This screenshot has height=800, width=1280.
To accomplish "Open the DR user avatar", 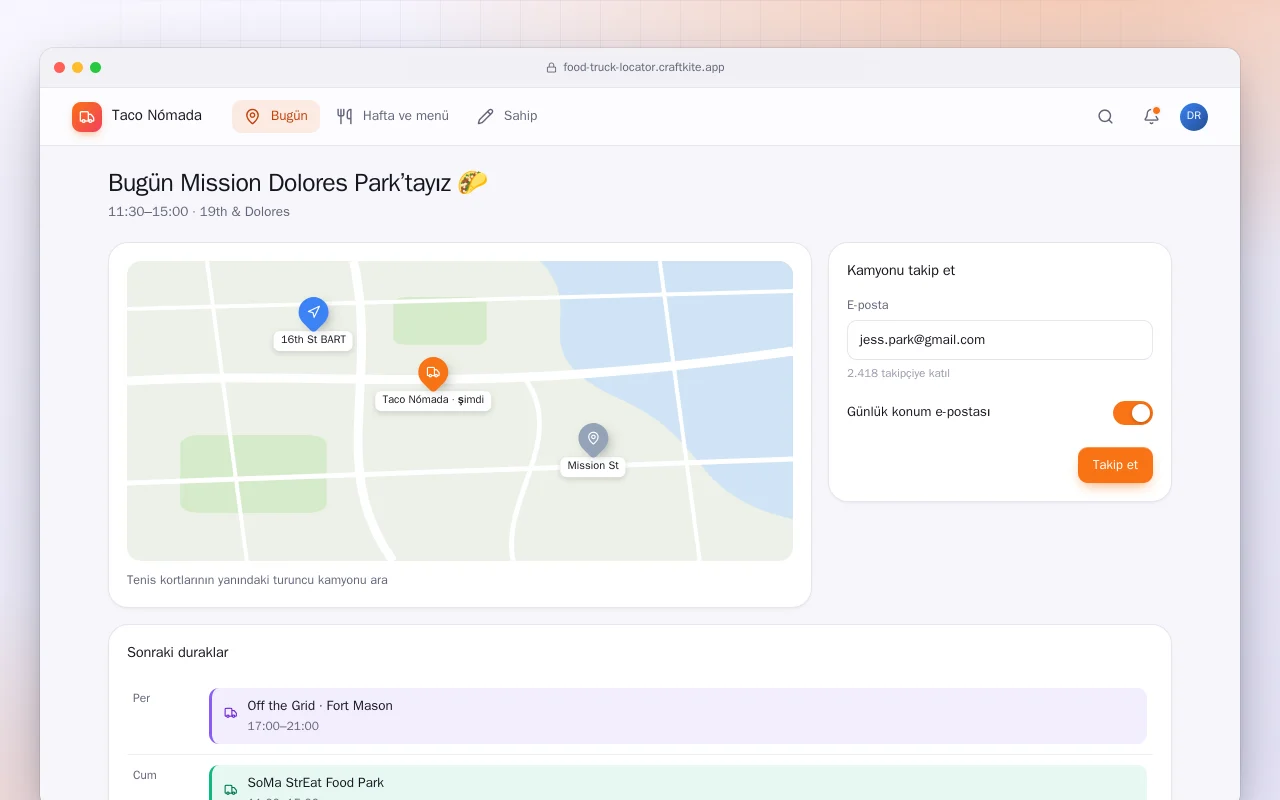I will click(x=1194, y=117).
